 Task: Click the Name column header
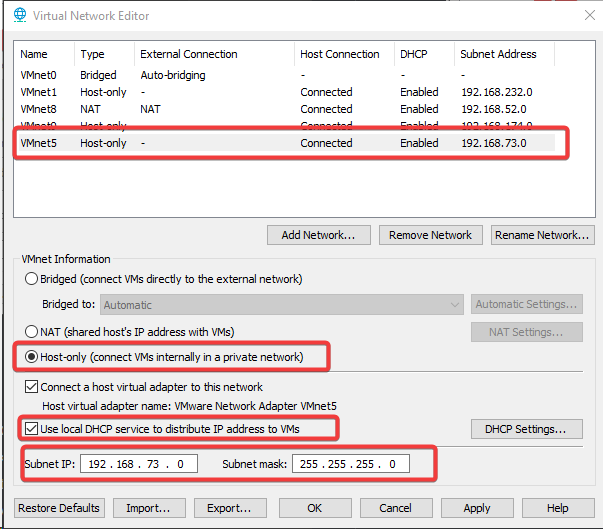point(46,54)
